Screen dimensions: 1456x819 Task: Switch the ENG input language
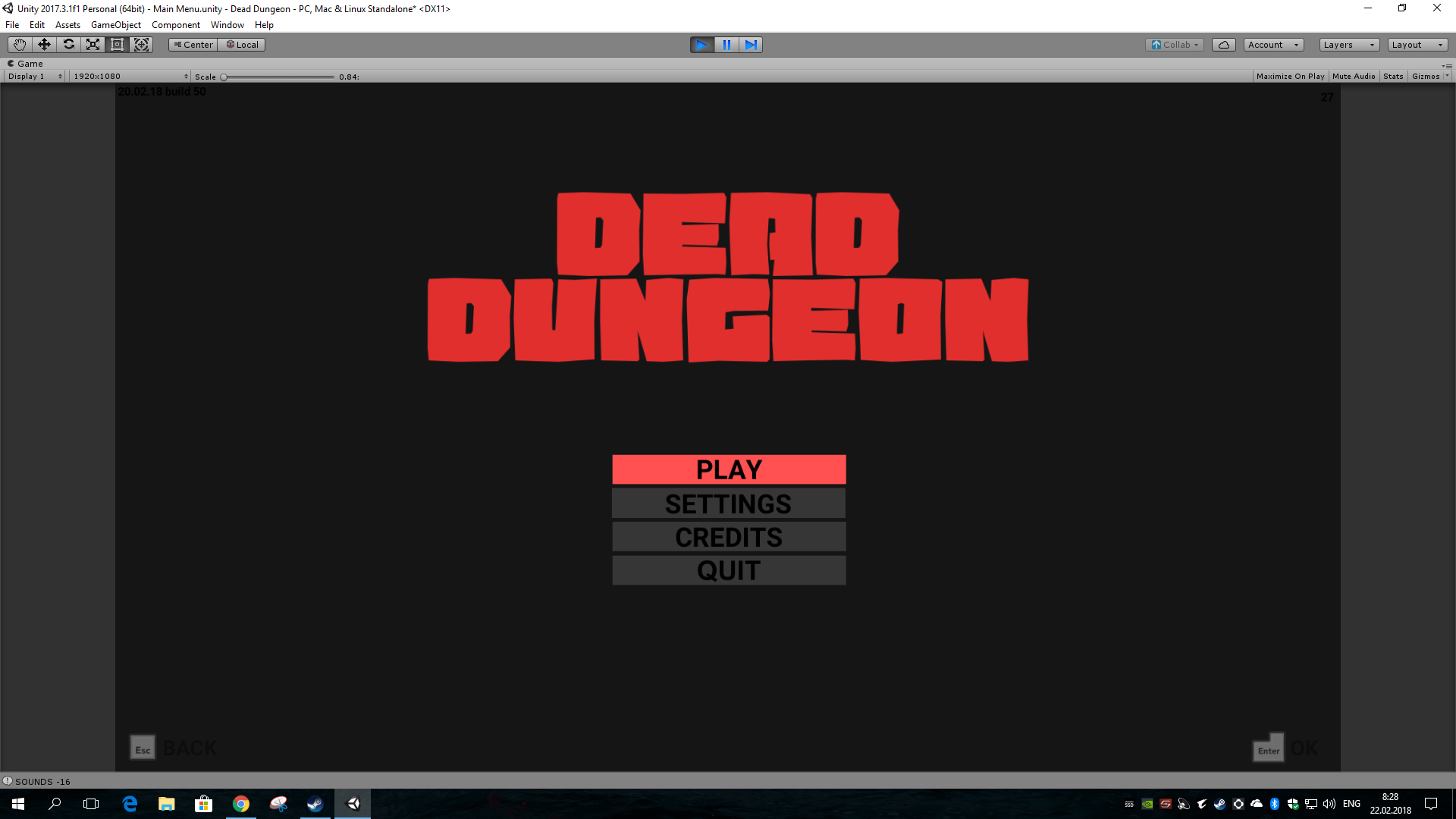point(1351,804)
